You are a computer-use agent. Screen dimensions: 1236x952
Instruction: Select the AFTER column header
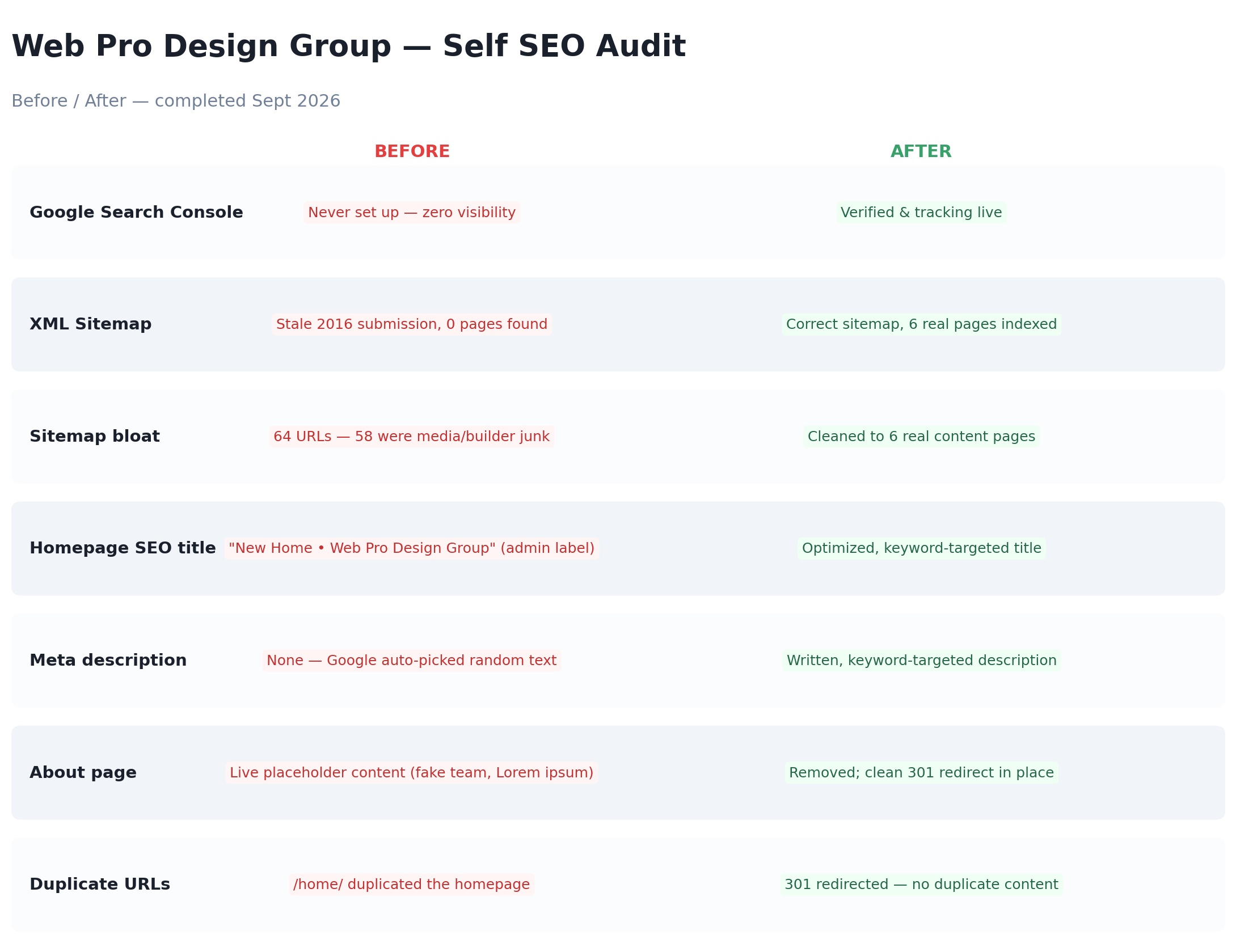click(x=921, y=151)
